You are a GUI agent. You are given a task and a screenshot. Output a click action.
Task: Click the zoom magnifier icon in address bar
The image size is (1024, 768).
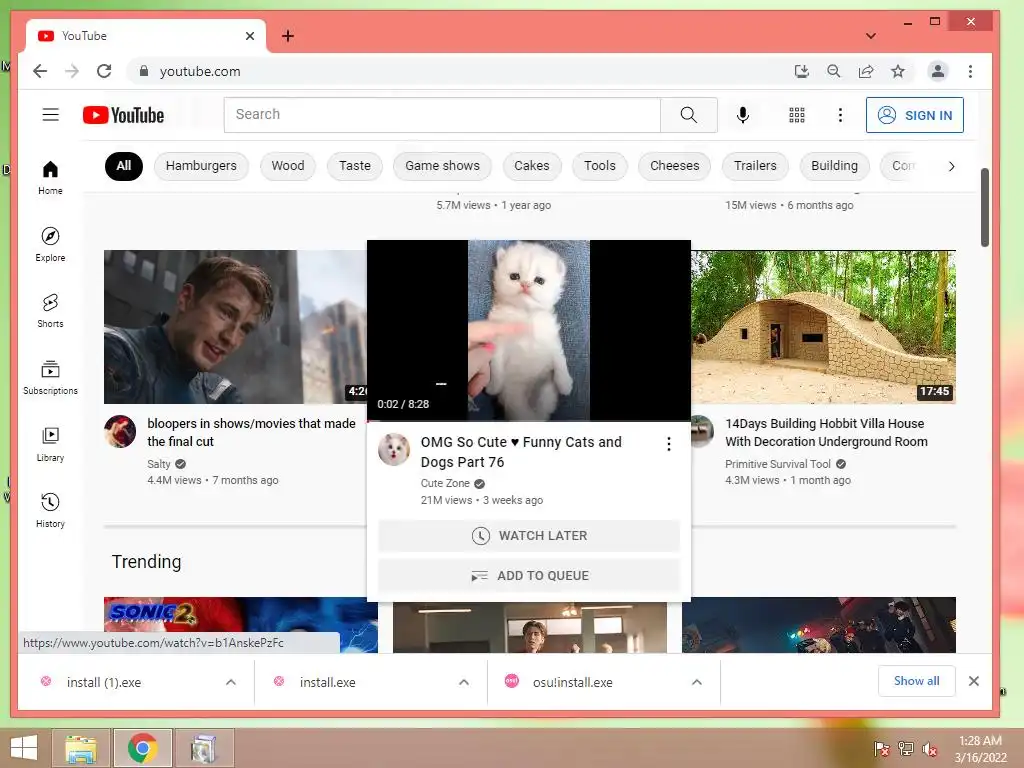pos(833,71)
